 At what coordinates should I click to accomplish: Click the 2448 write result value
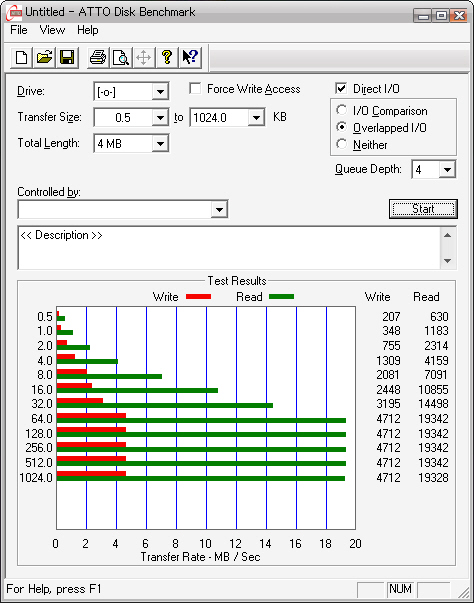(x=388, y=390)
